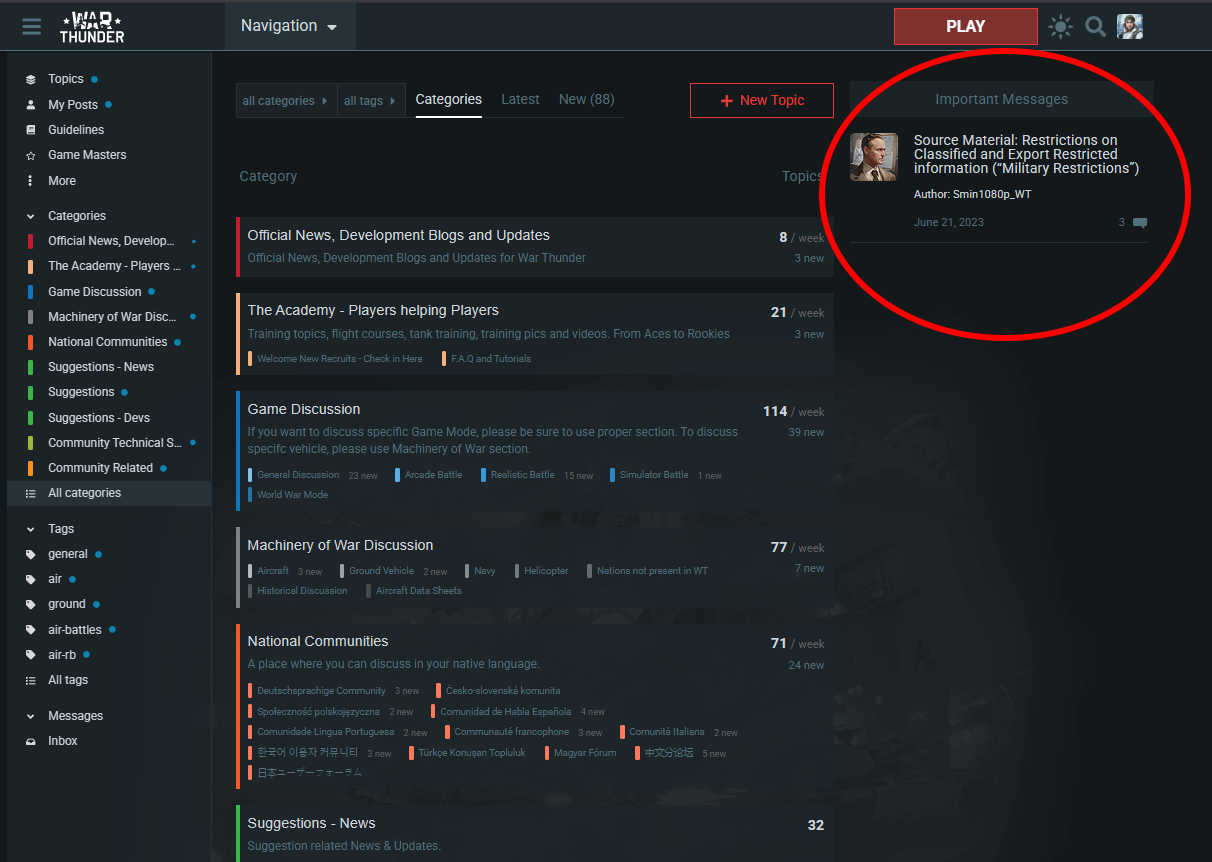This screenshot has height=862, width=1212.
Task: Click the New Topic button
Action: tap(762, 100)
